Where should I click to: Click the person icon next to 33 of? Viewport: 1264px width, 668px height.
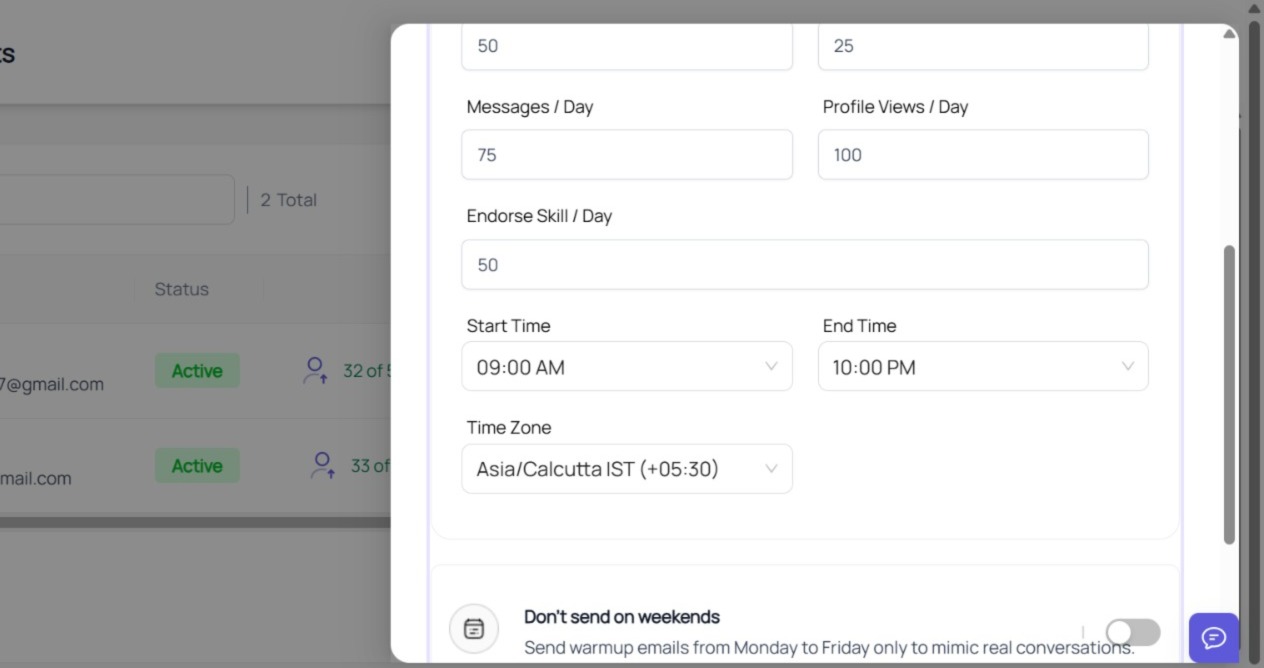pyautogui.click(x=322, y=466)
